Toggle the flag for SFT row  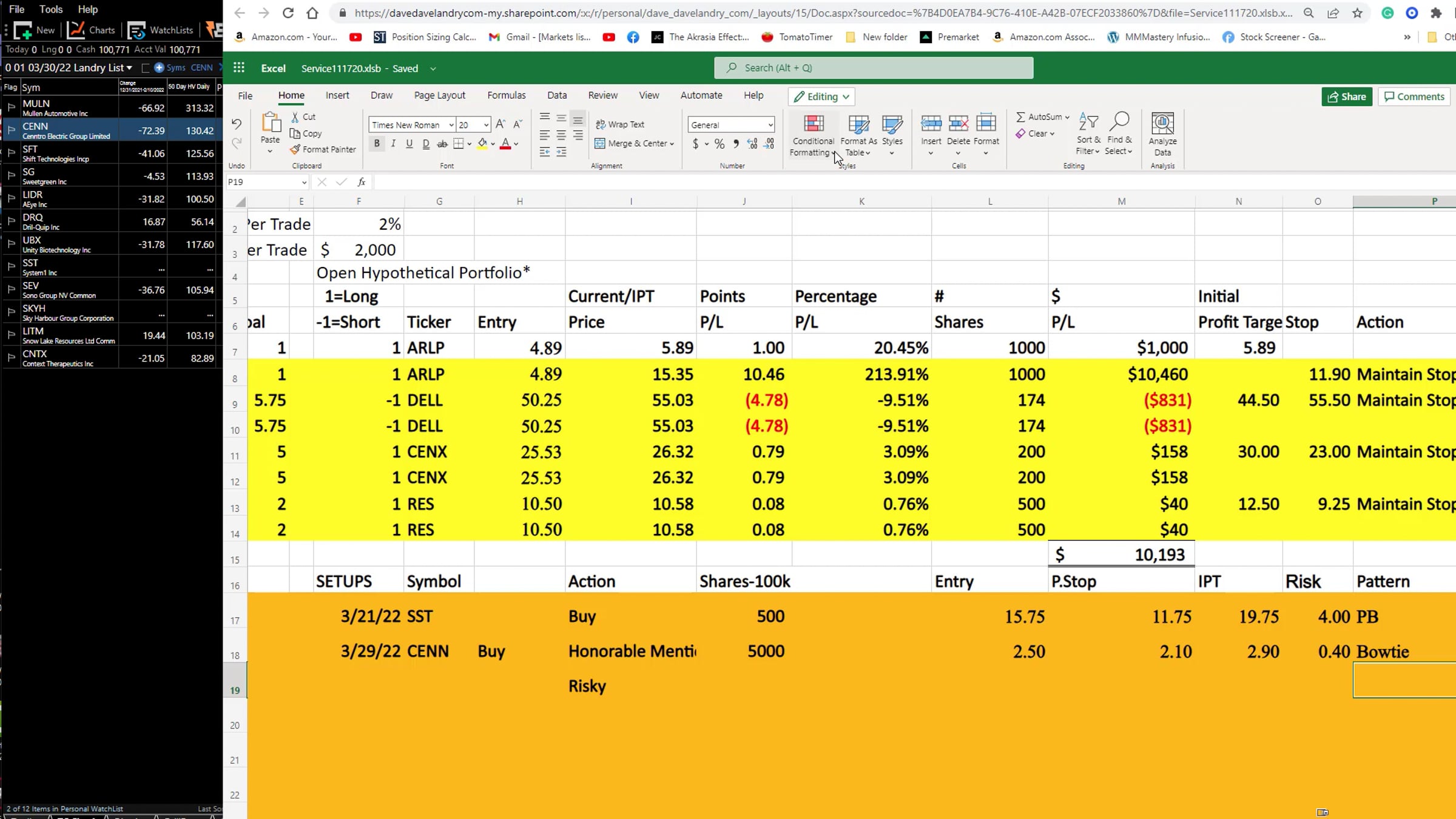tap(11, 153)
